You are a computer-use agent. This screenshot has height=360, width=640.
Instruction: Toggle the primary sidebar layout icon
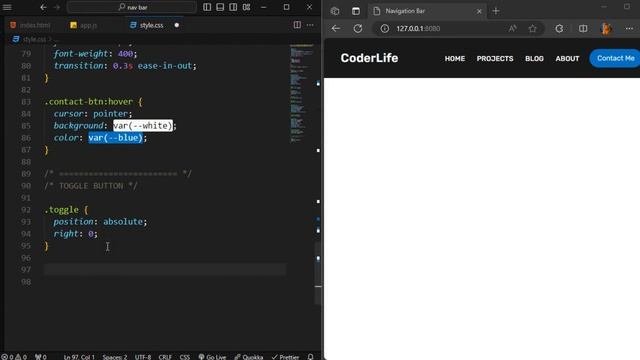click(207, 7)
